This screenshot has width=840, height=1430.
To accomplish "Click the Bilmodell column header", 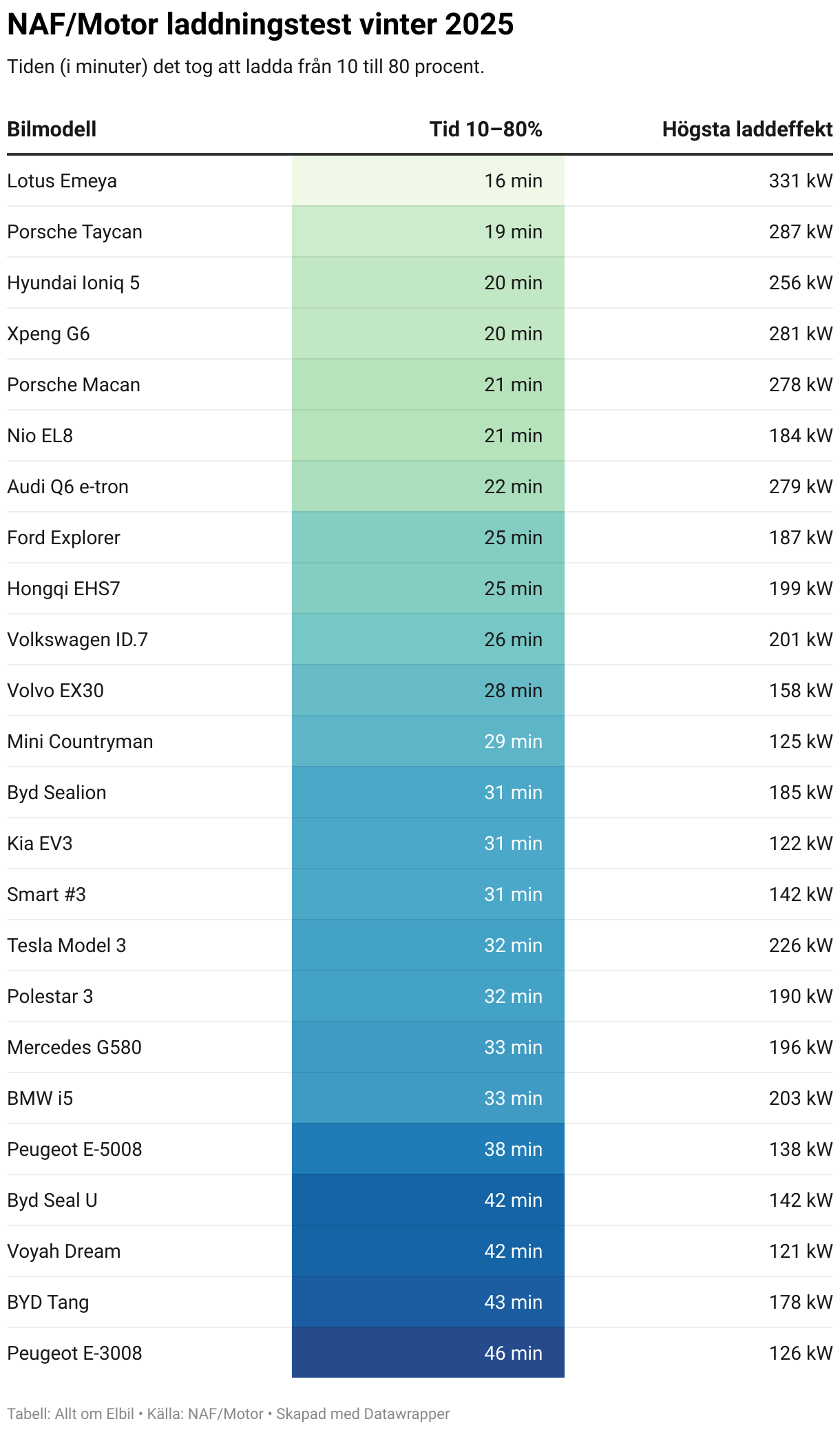I will click(52, 129).
